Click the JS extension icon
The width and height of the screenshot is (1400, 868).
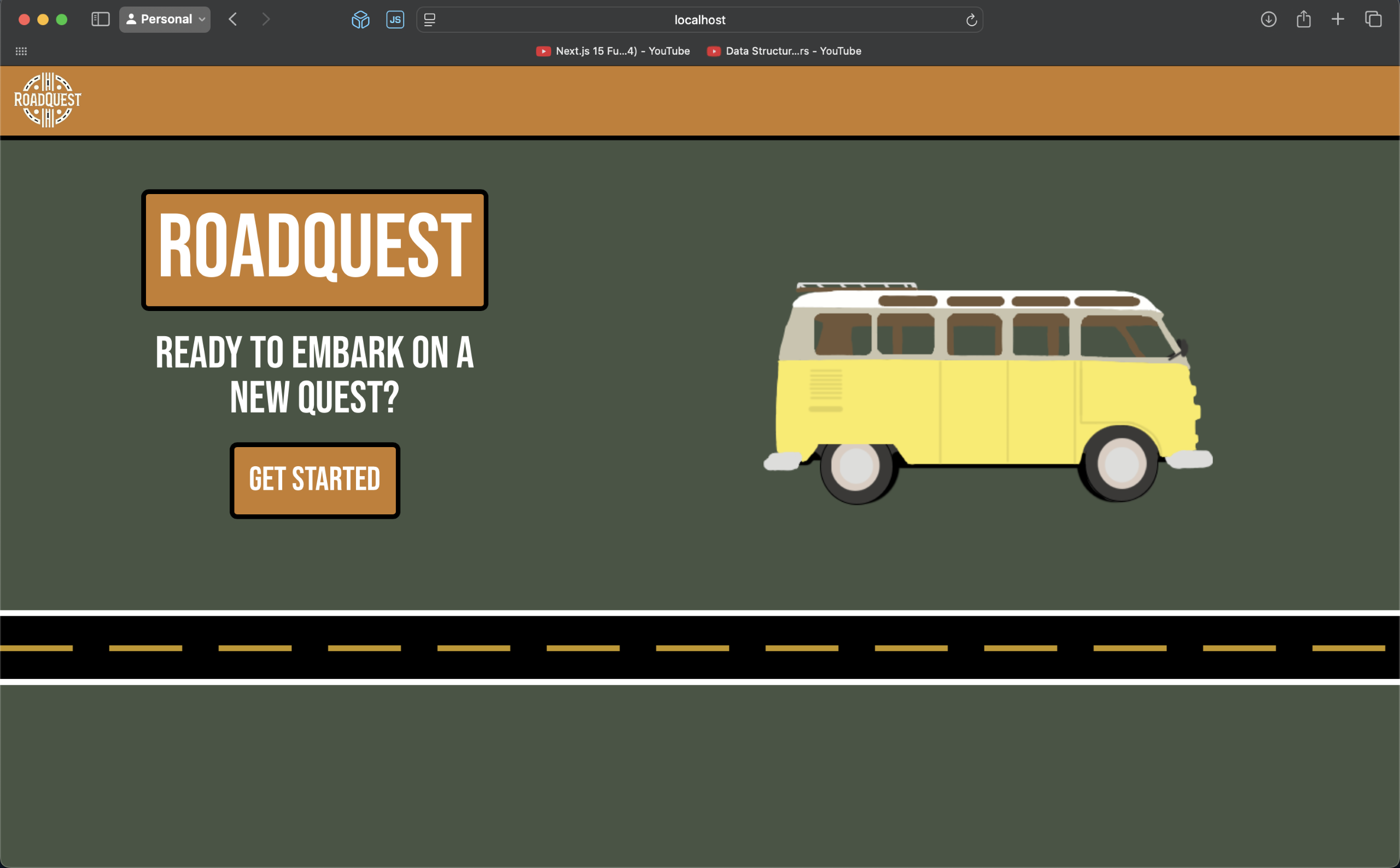tap(395, 20)
